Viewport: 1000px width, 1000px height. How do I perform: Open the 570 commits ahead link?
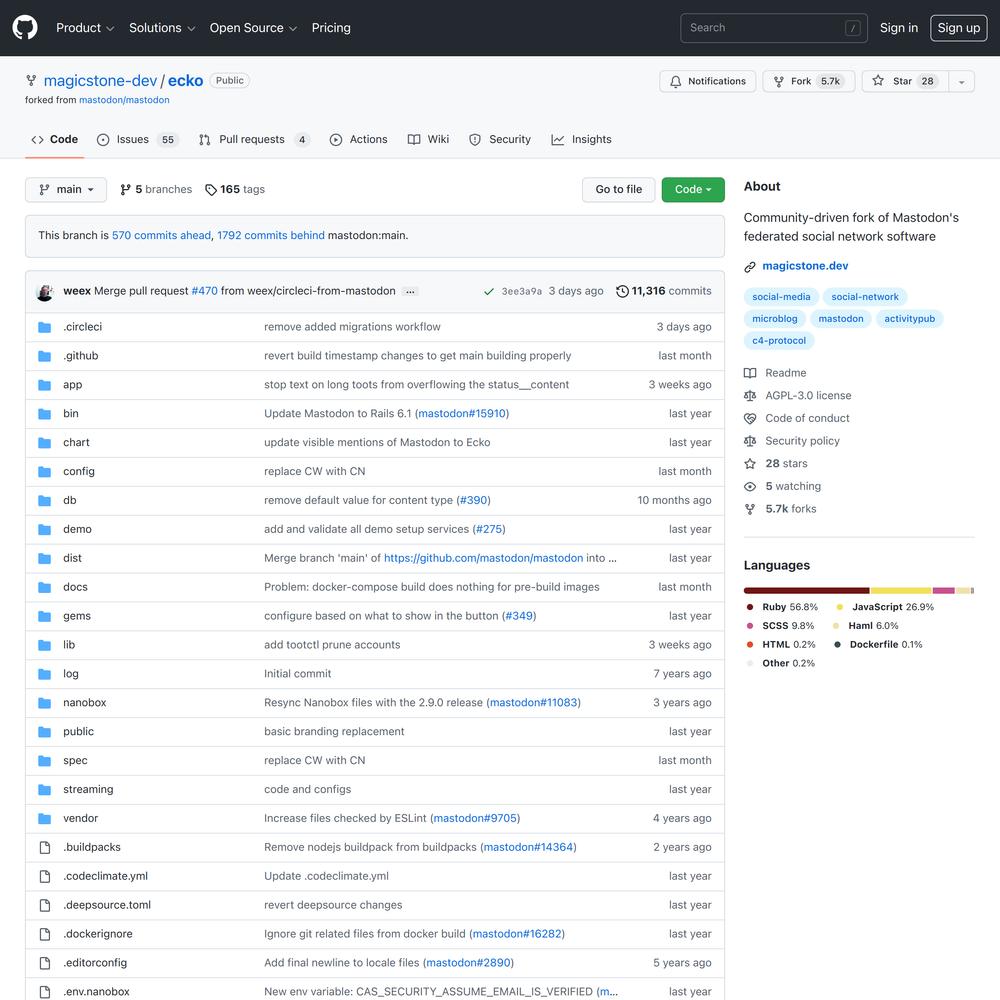pos(161,235)
